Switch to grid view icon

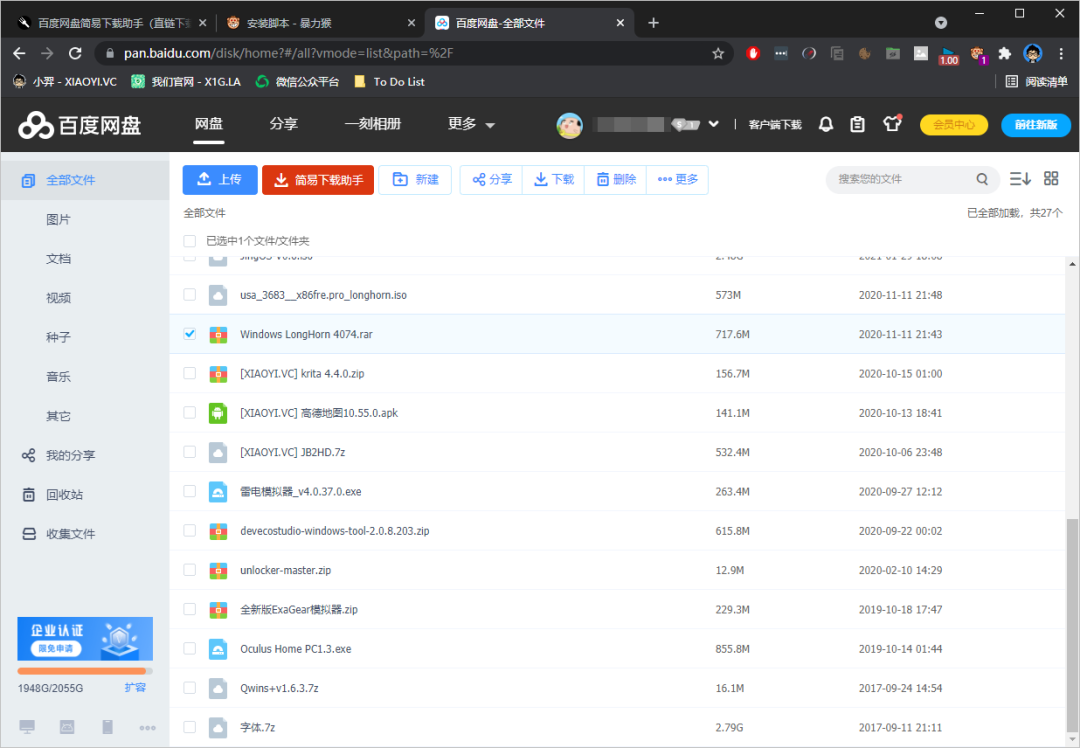tap(1051, 179)
